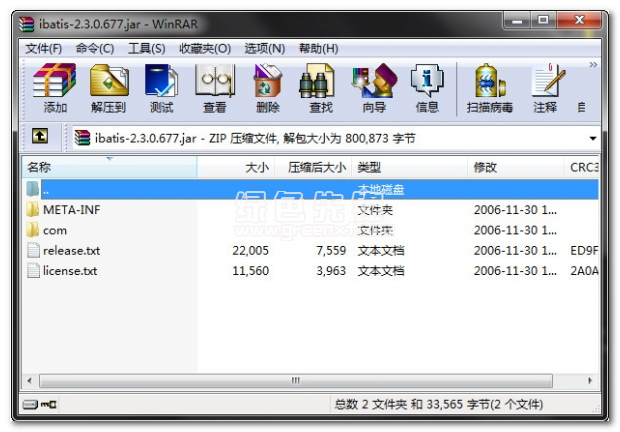Open the 选项(N) menu
The width and height of the screenshot is (620, 432).
tap(264, 48)
